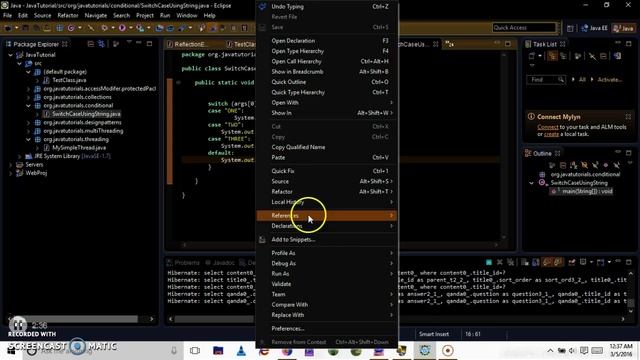640x360 pixels.
Task: Select MySimpleThread.java in Package Explorer
Action: (x=79, y=148)
